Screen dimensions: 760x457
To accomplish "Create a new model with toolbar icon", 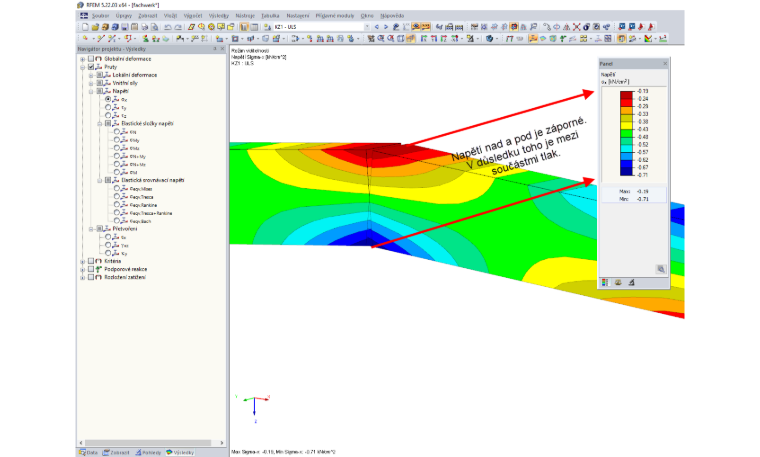I will (85, 27).
